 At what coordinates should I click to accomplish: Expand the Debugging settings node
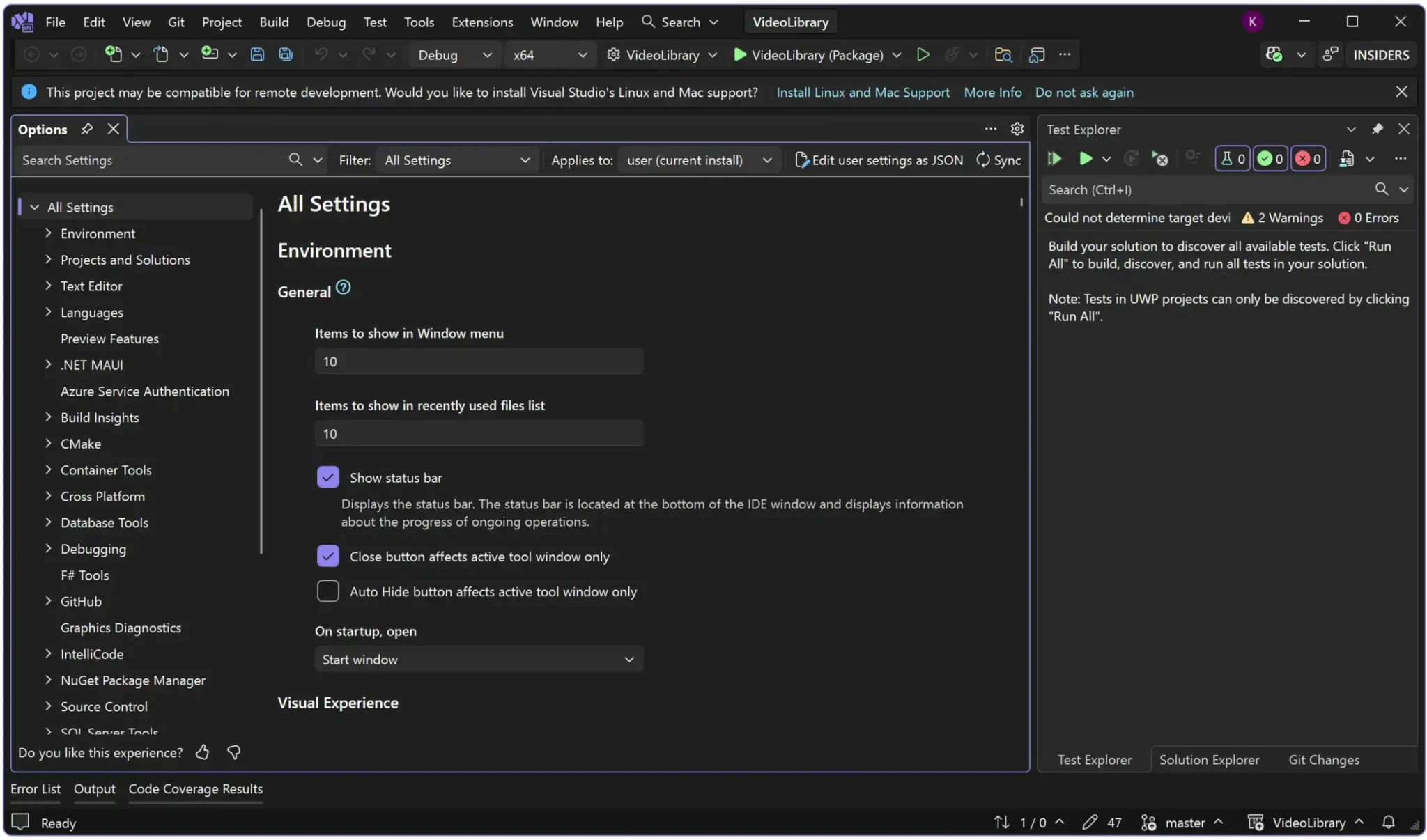(48, 548)
